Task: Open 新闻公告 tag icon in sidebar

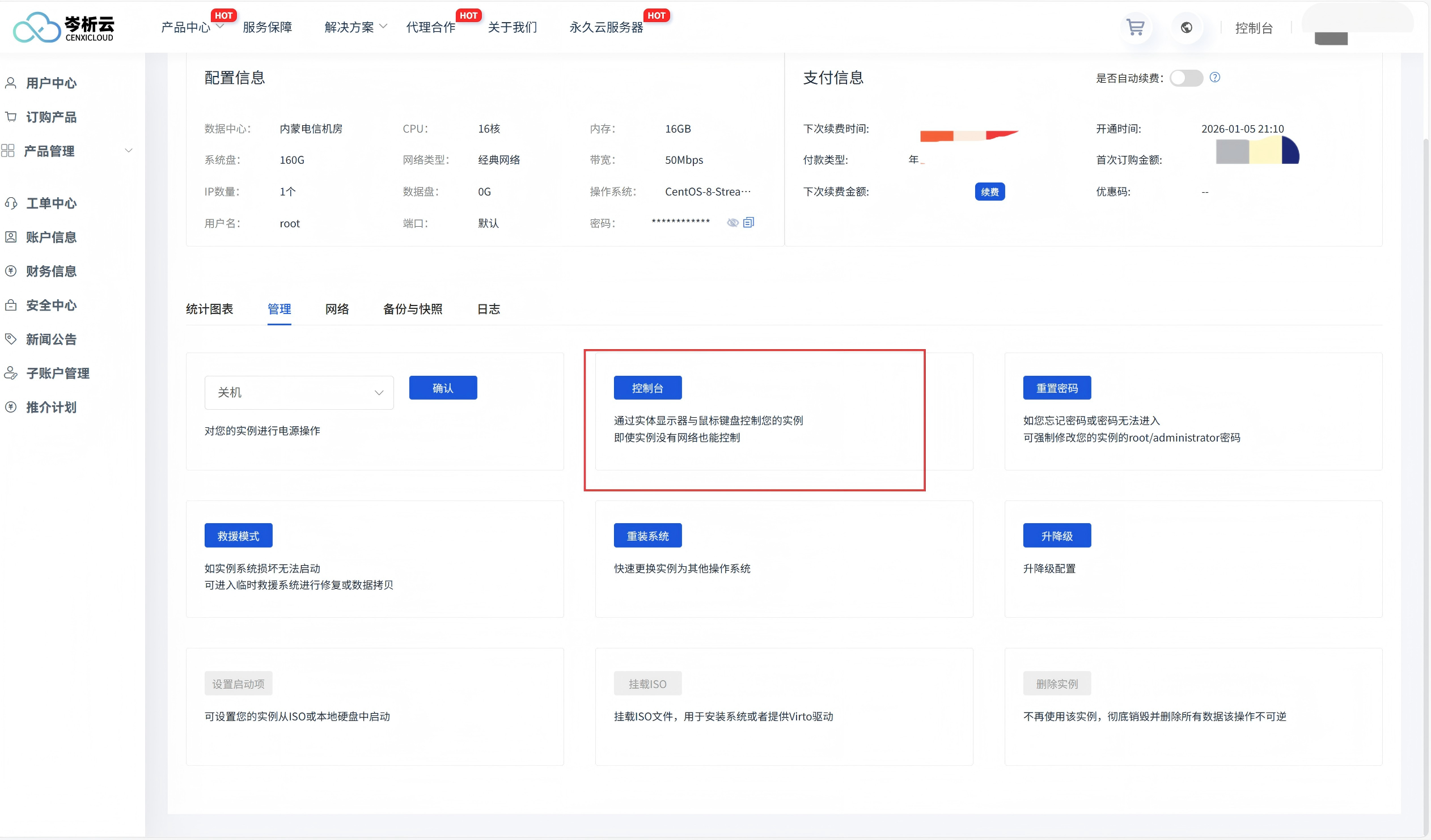Action: click(x=11, y=339)
